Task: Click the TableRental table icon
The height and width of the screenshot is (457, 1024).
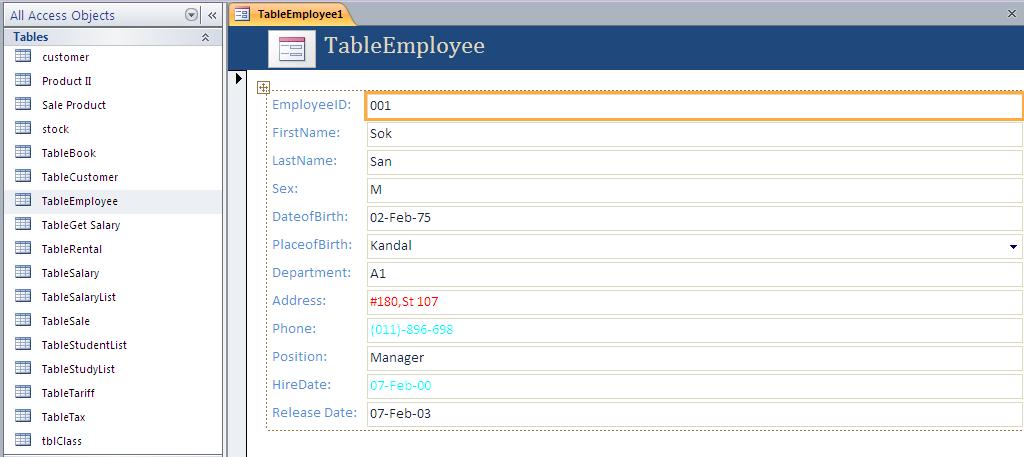Action: point(23,249)
